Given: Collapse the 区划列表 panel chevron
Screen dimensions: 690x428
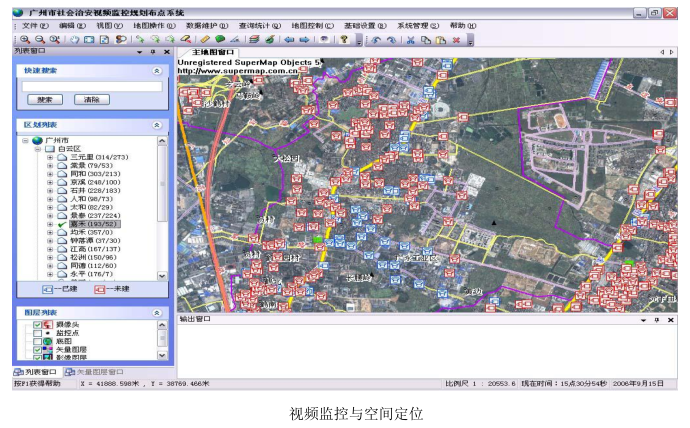Looking at the screenshot, I should point(157,125).
